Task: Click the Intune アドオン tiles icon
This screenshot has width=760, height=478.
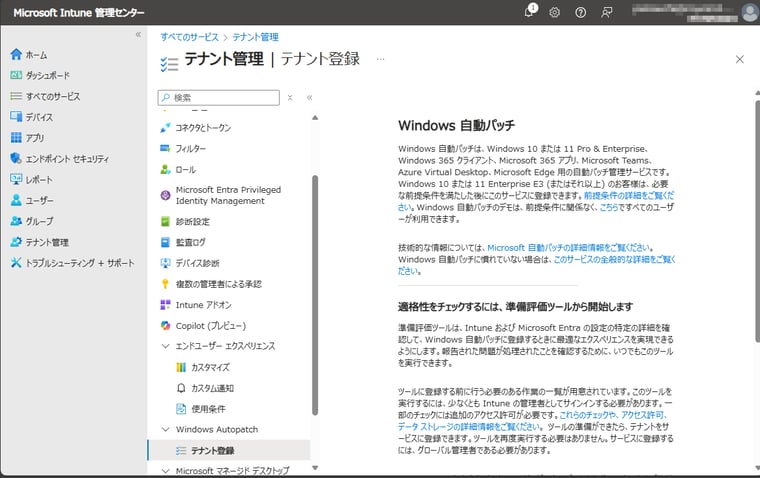Action: 165,305
